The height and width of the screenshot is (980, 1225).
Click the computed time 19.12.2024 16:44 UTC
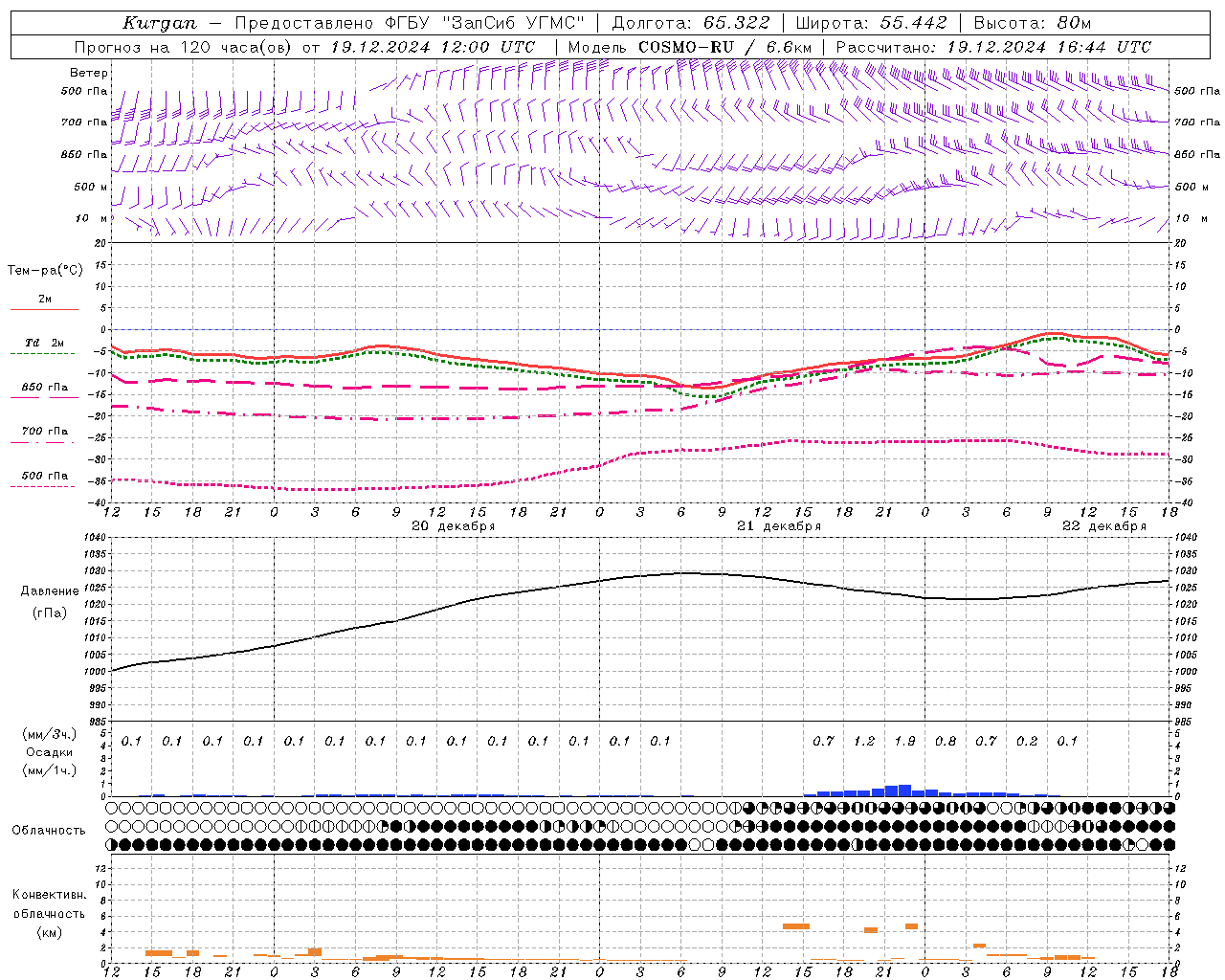pos(1049,47)
